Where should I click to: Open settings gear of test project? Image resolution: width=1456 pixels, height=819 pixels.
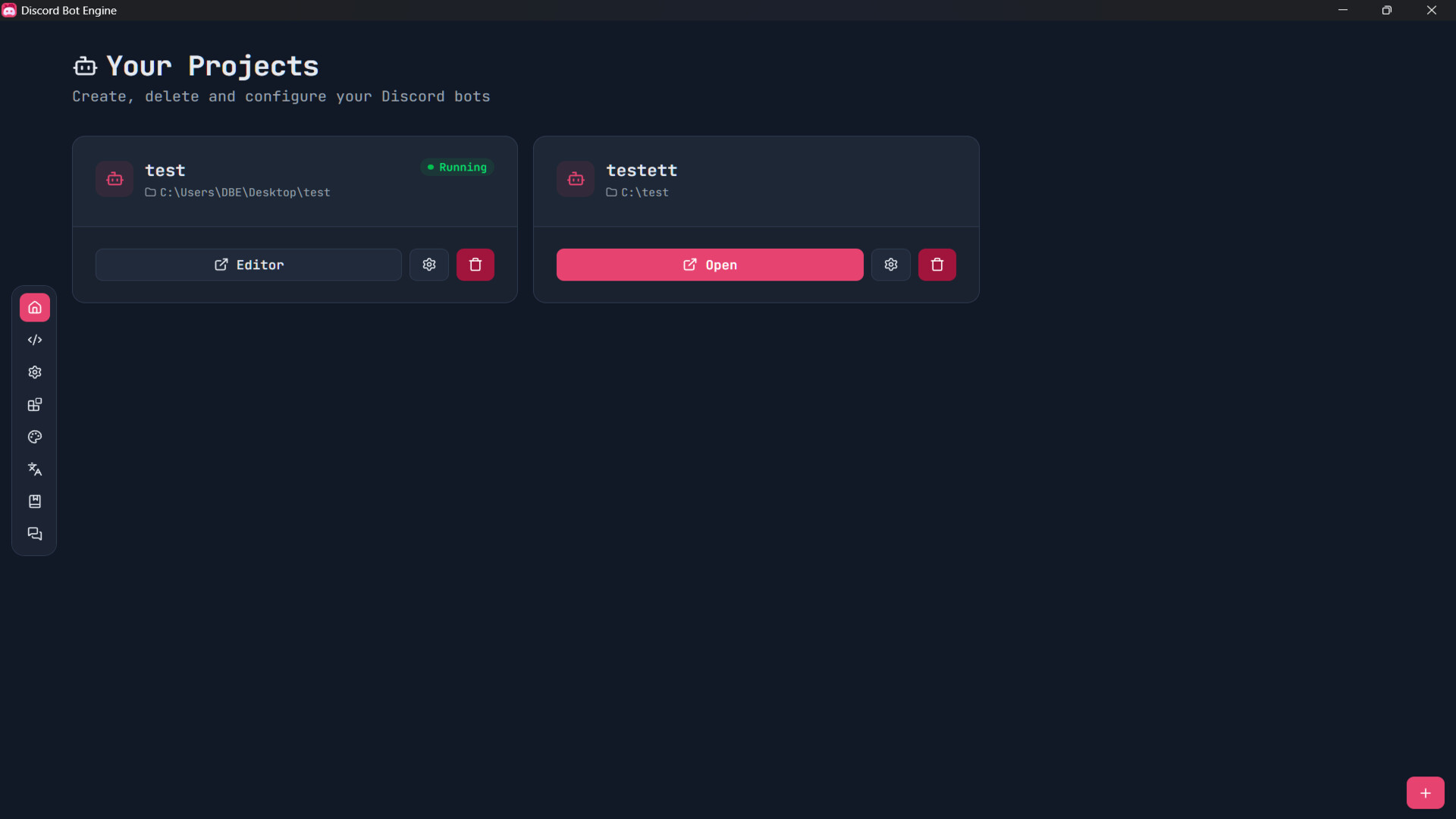coord(429,265)
